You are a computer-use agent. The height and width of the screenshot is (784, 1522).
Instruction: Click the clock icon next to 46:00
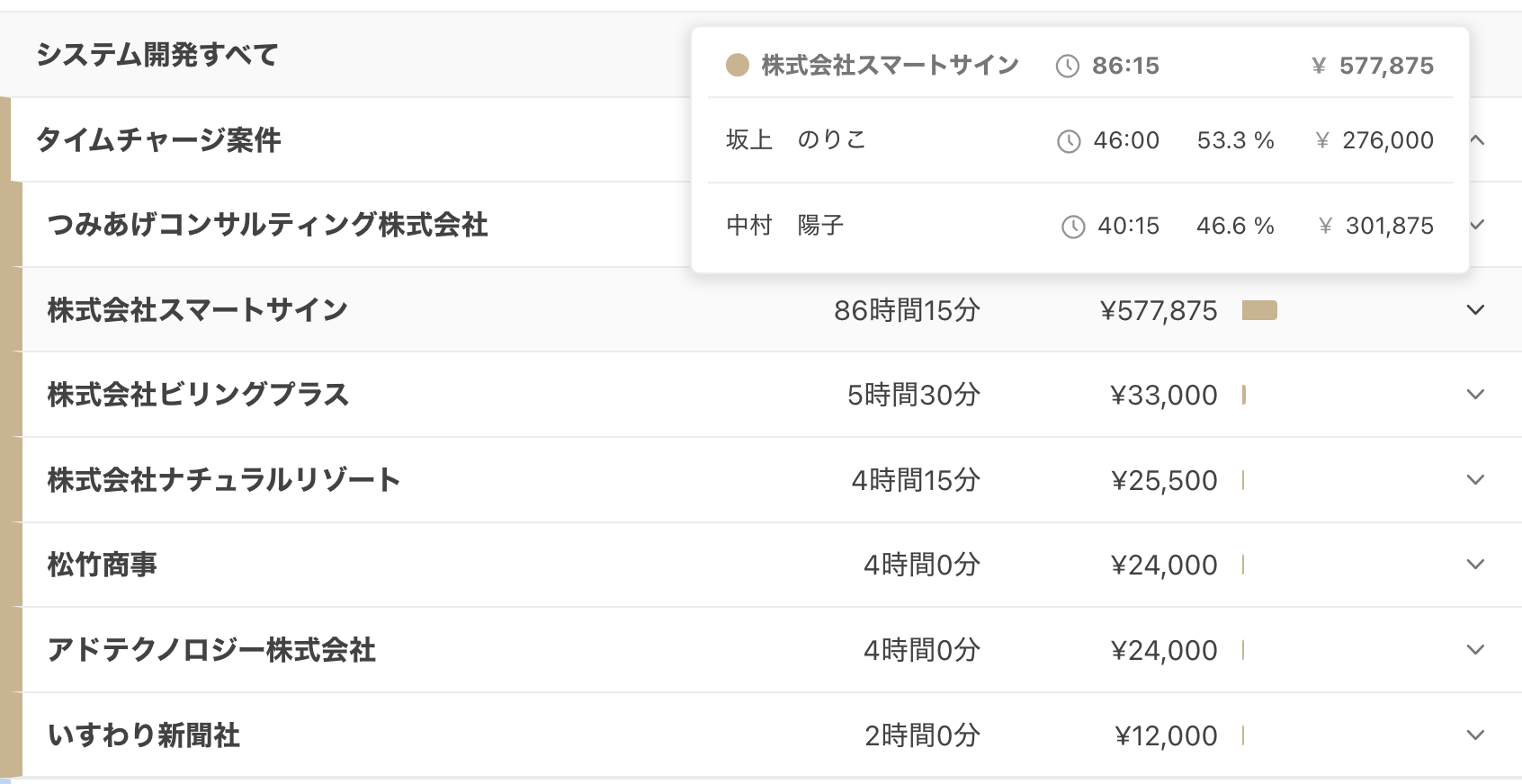point(1069,141)
